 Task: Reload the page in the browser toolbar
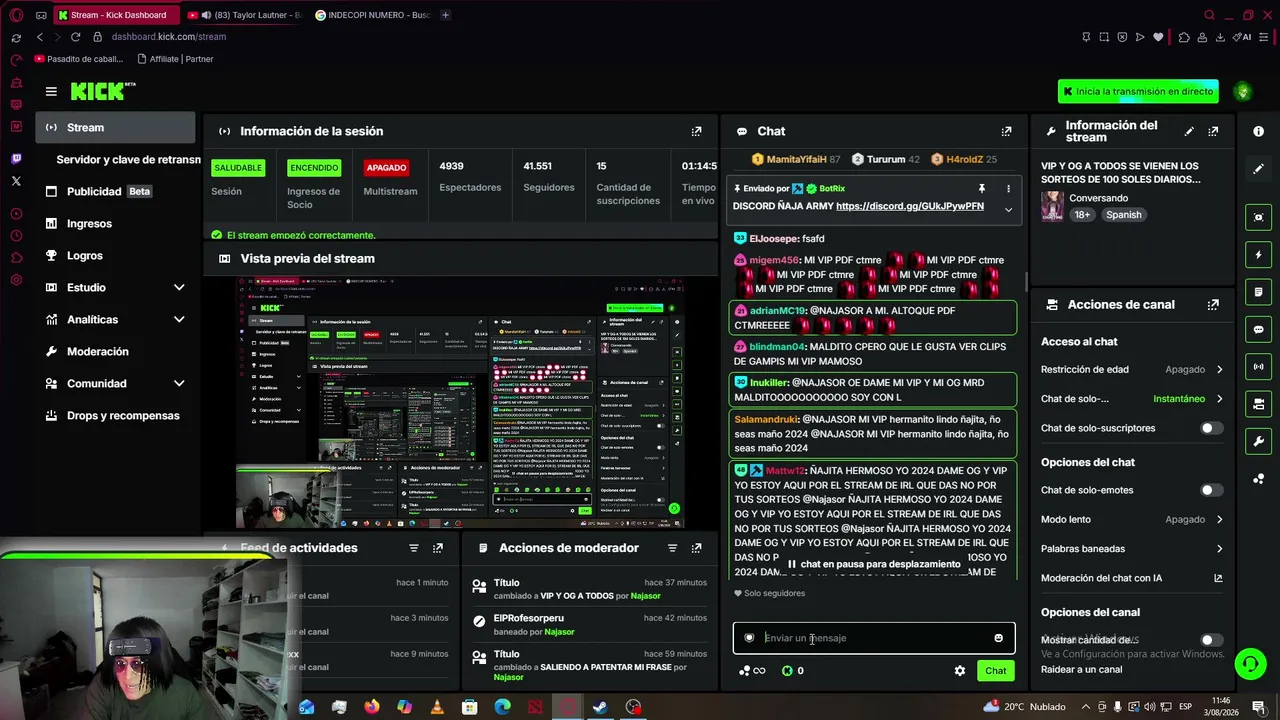point(75,37)
